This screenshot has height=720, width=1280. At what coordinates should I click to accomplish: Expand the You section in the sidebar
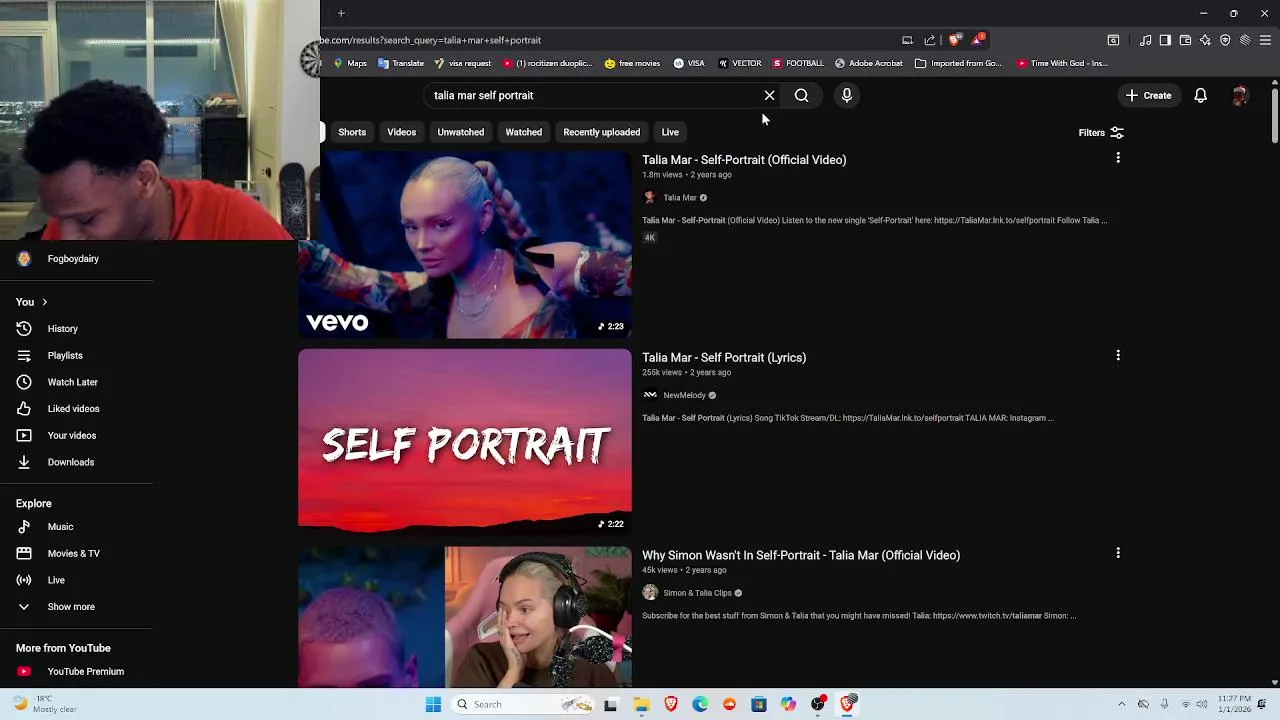tap(32, 302)
